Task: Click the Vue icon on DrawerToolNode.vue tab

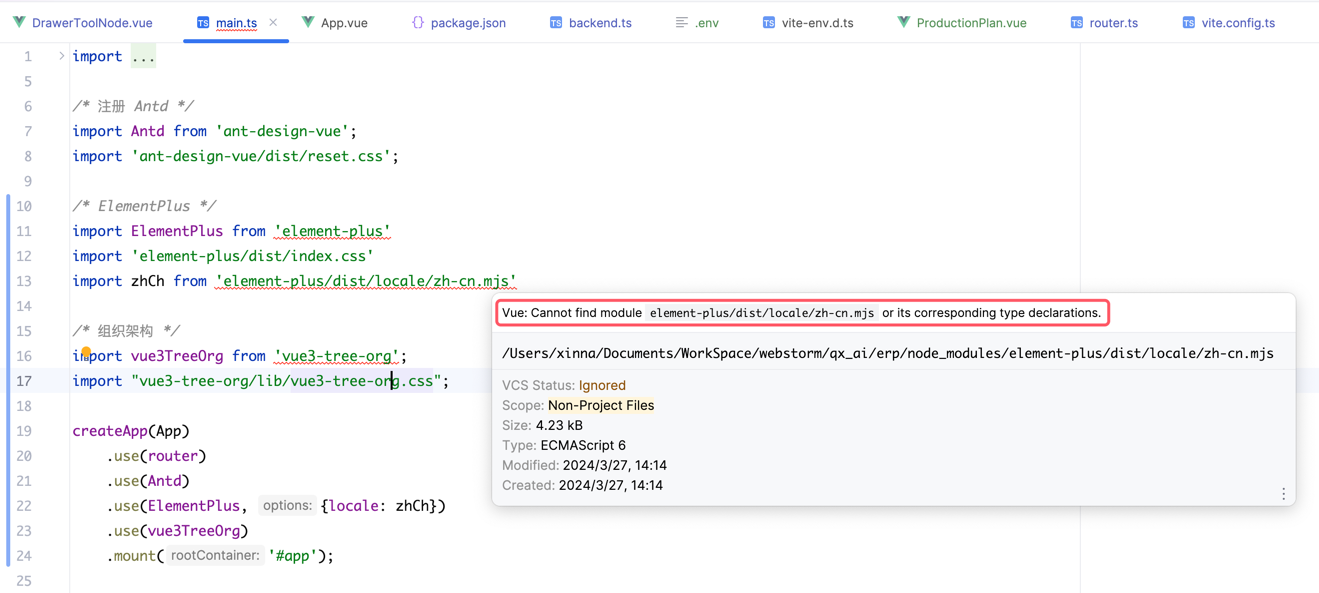Action: coord(19,22)
